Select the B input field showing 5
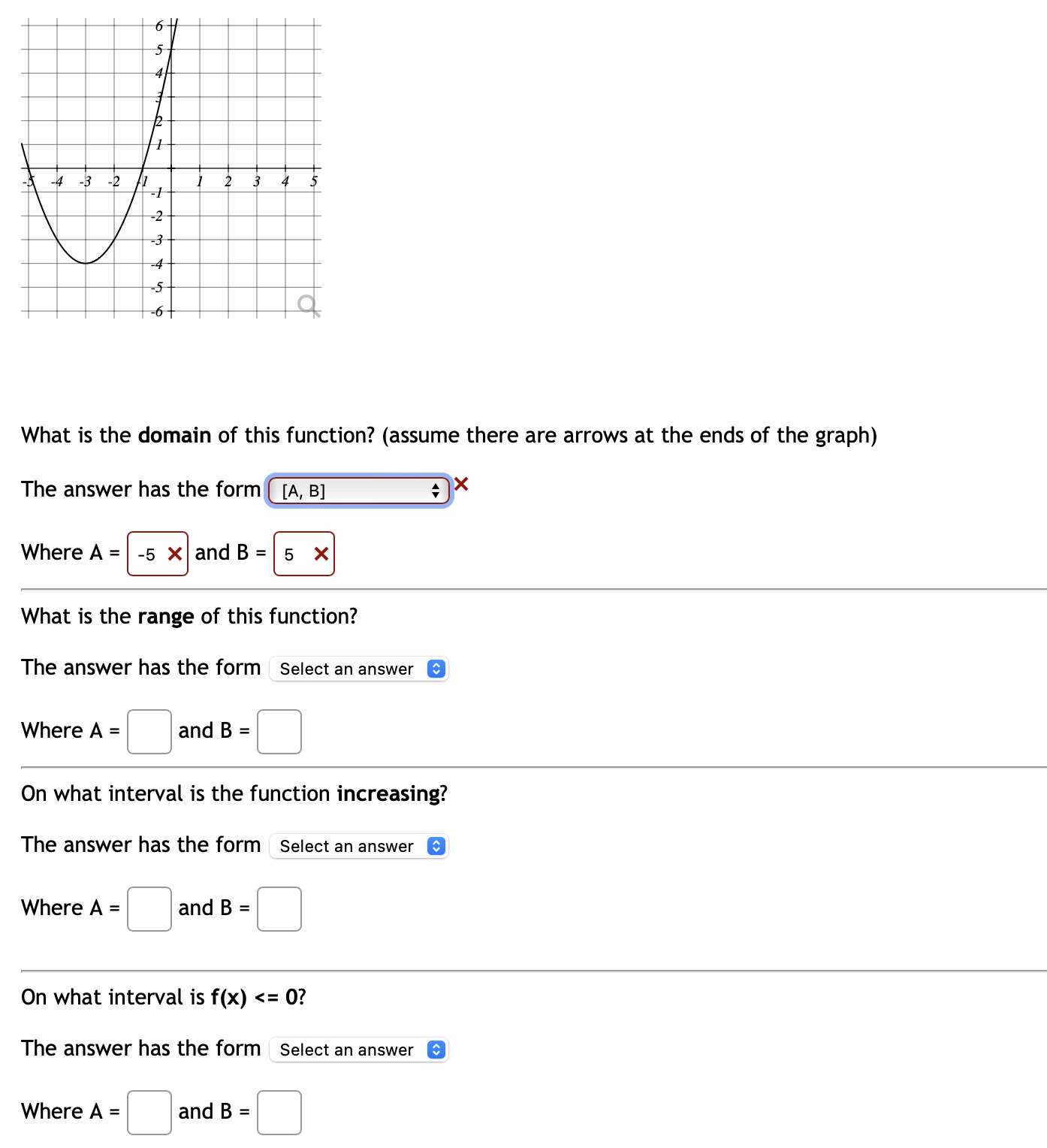The height and width of the screenshot is (1148, 1047). click(x=293, y=554)
